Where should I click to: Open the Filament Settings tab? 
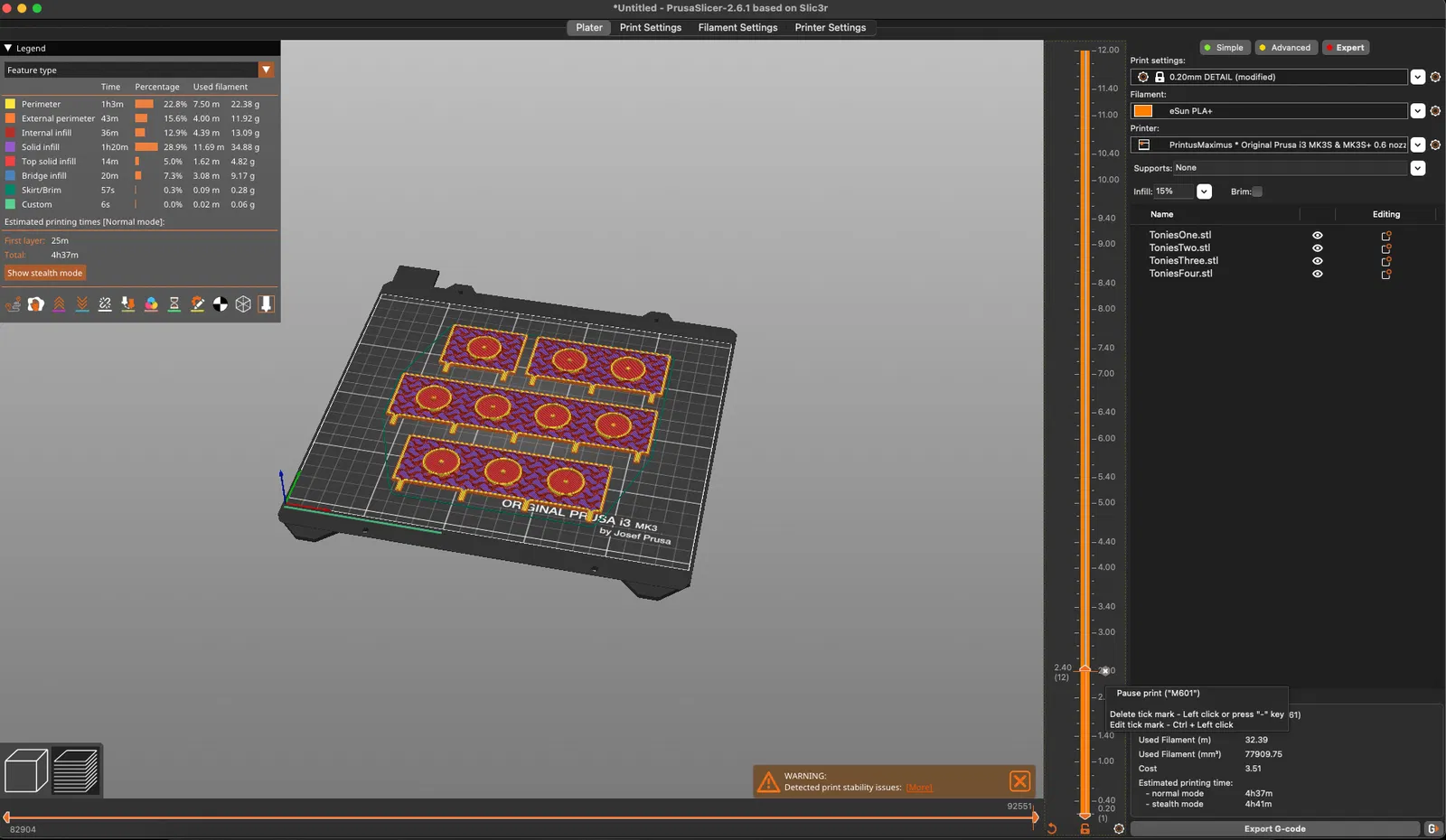[x=737, y=28]
